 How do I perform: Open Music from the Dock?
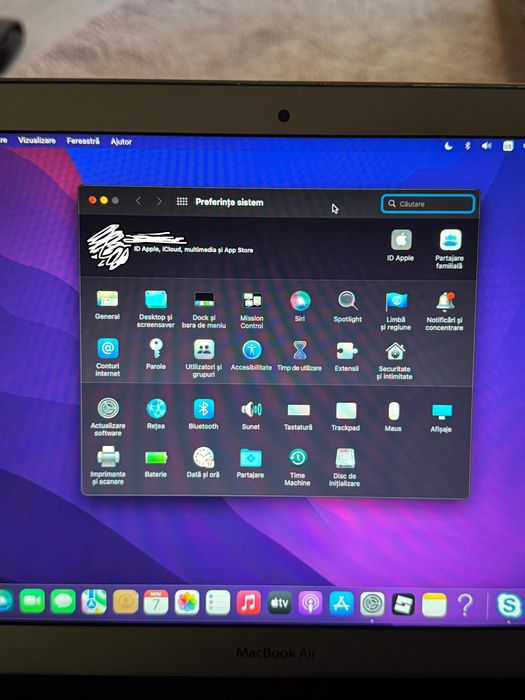click(249, 603)
